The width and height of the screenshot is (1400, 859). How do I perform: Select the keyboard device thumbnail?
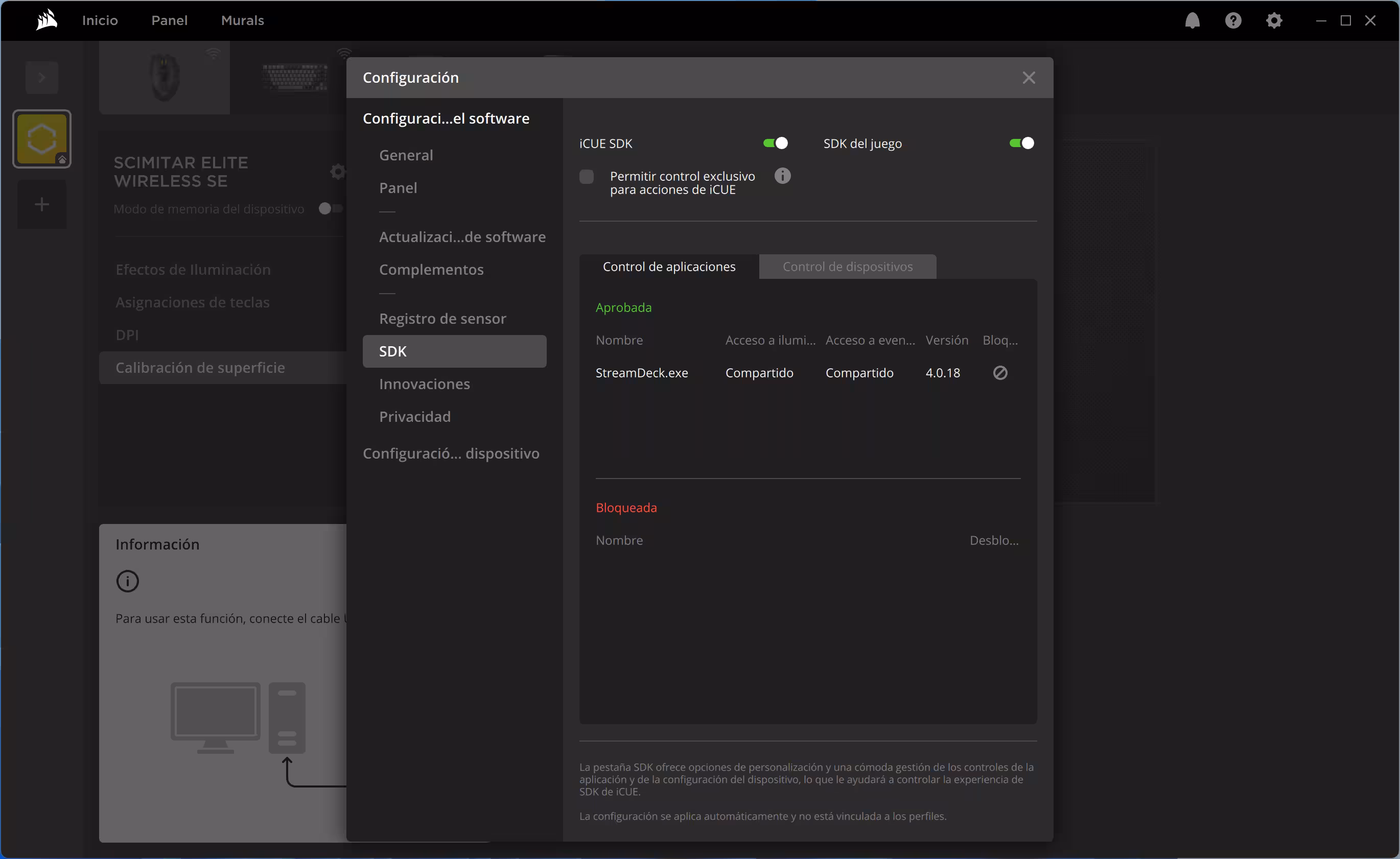(x=295, y=78)
